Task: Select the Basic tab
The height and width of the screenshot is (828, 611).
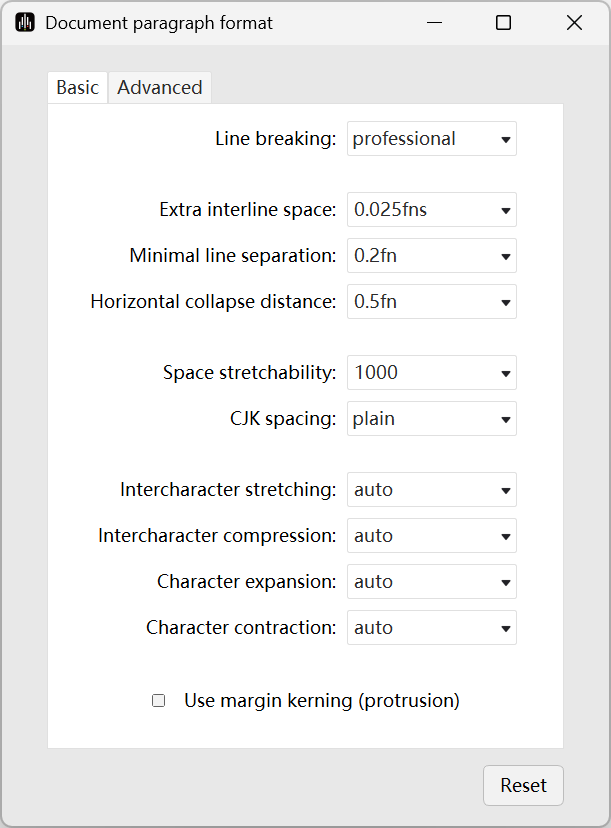Action: (77, 88)
